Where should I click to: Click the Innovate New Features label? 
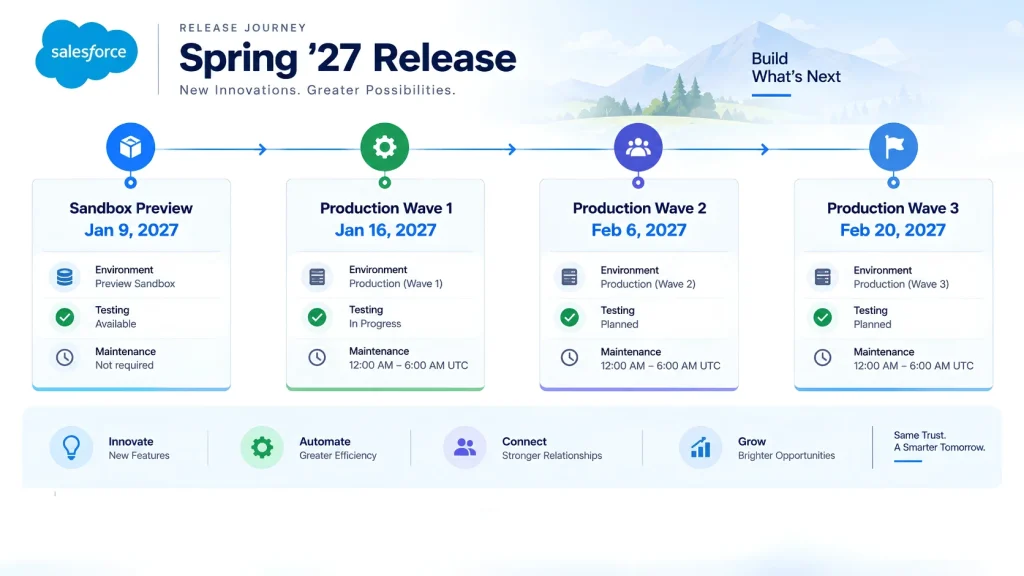138,448
